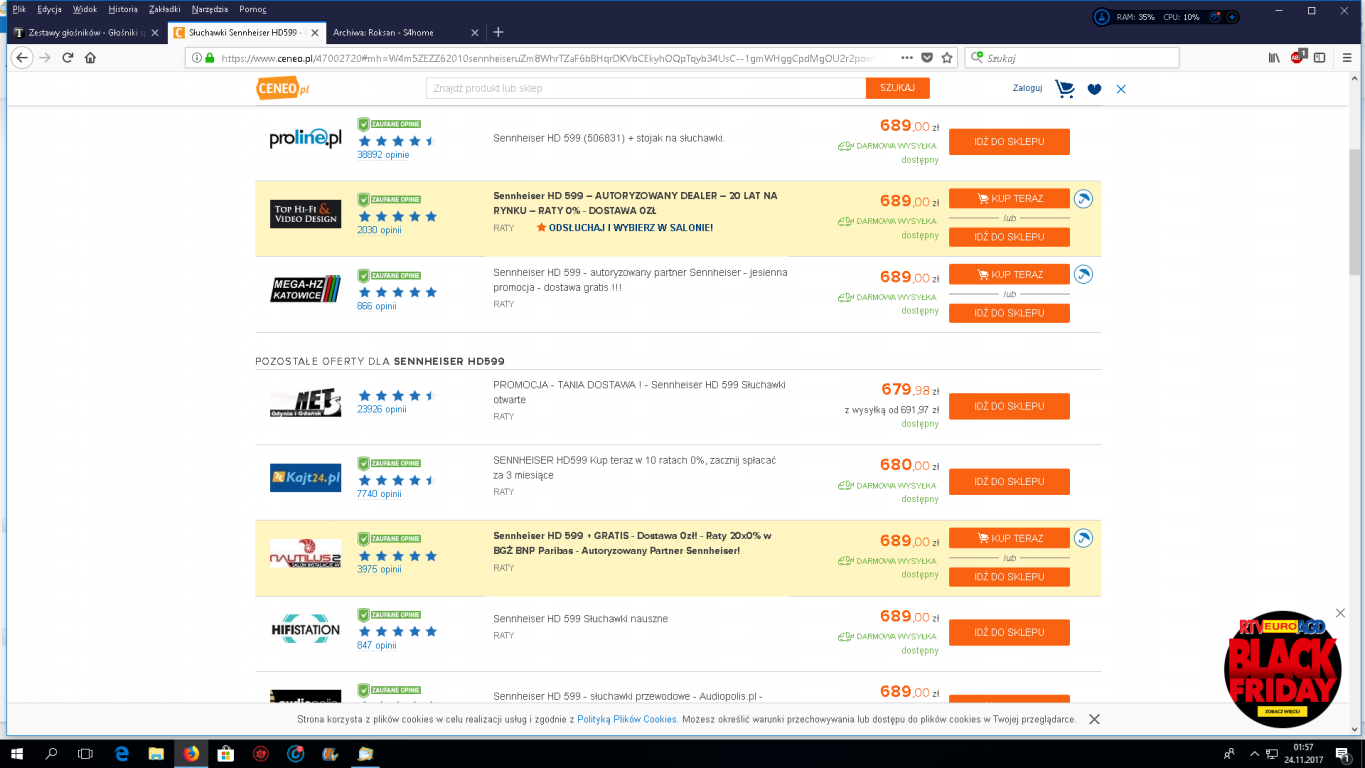Open the Polityką Plików Cookies link

click(x=627, y=719)
